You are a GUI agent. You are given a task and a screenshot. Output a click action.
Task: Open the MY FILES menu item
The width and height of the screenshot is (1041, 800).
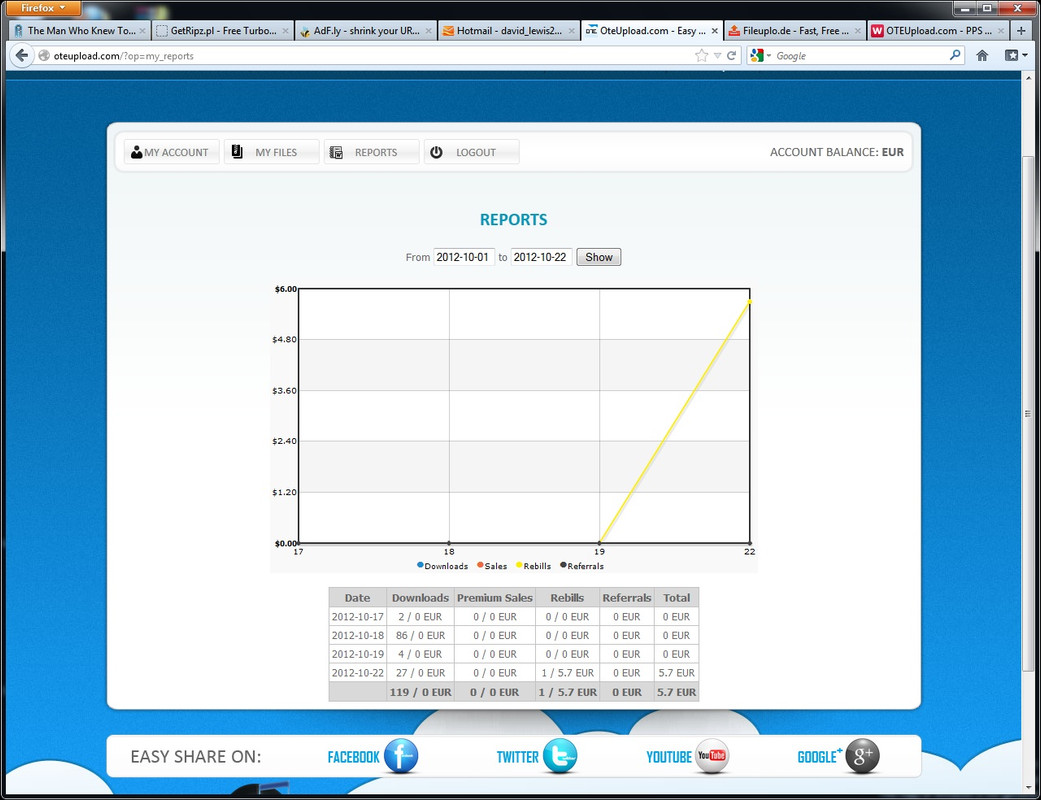click(x=272, y=152)
